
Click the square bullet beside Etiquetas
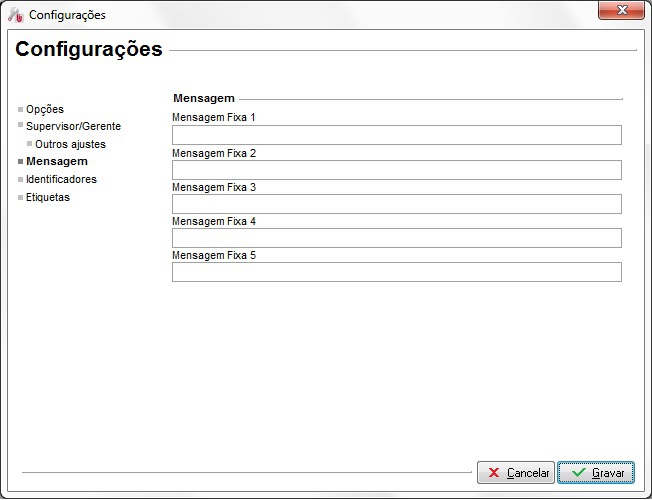(x=20, y=197)
